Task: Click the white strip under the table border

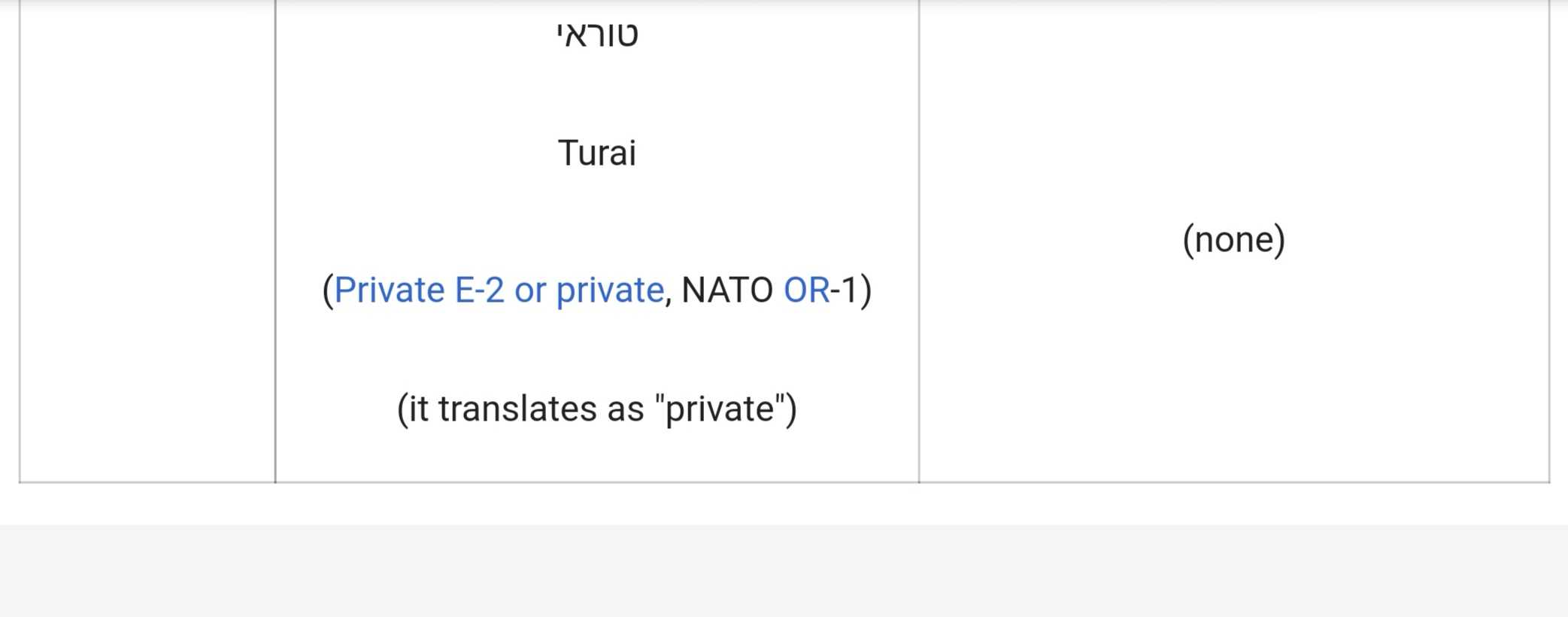Action: pyautogui.click(x=784, y=504)
